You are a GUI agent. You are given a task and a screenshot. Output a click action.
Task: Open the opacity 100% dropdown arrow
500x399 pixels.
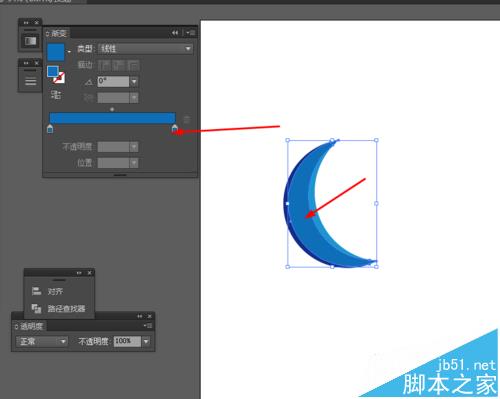146,341
